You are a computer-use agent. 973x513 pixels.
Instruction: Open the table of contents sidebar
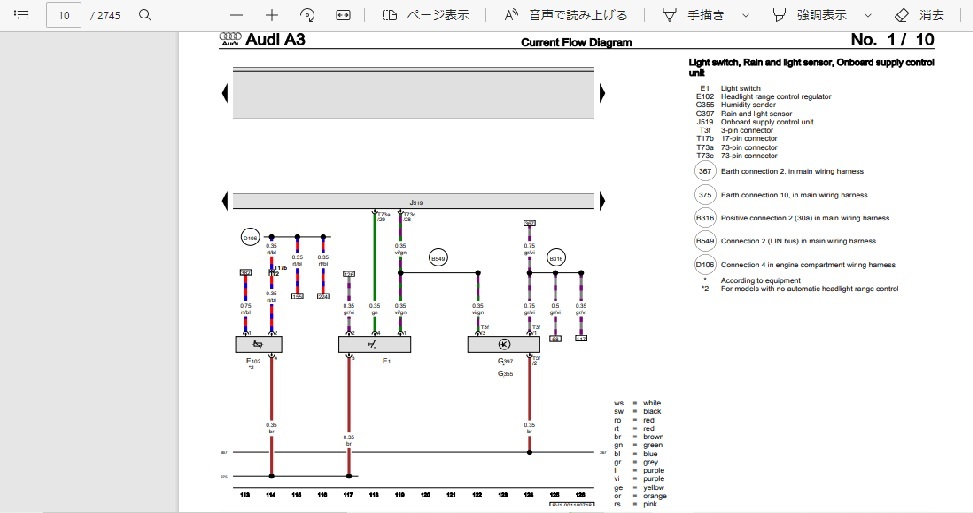coord(21,15)
